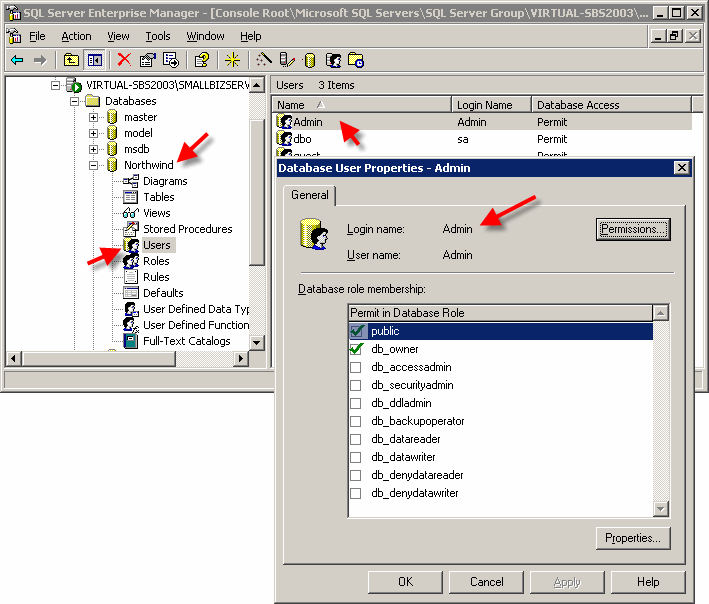Open the View menu
Viewport: 709px width, 604px height.
(118, 36)
